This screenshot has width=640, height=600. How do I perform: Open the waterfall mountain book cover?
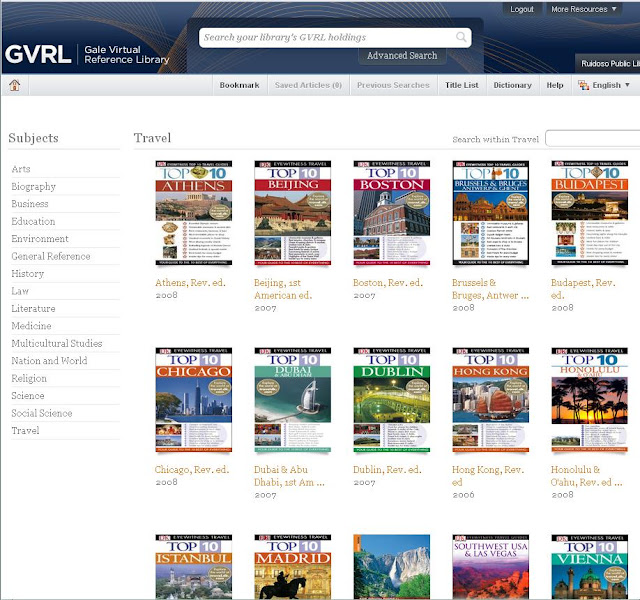[392, 567]
